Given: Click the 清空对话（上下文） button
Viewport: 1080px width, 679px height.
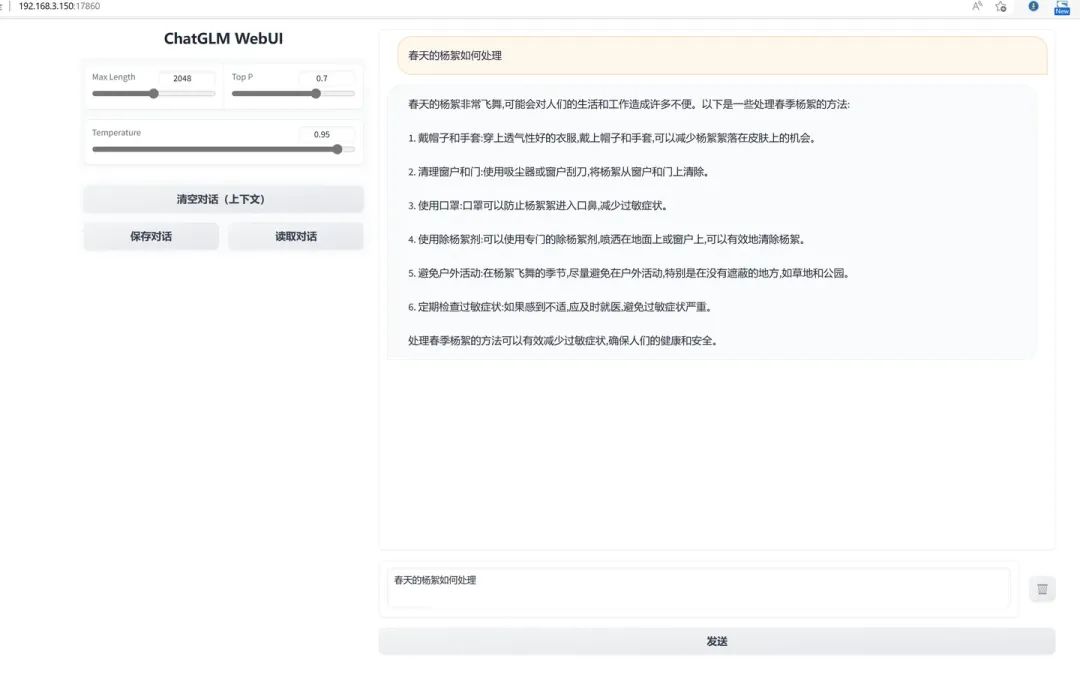Looking at the screenshot, I should (223, 199).
